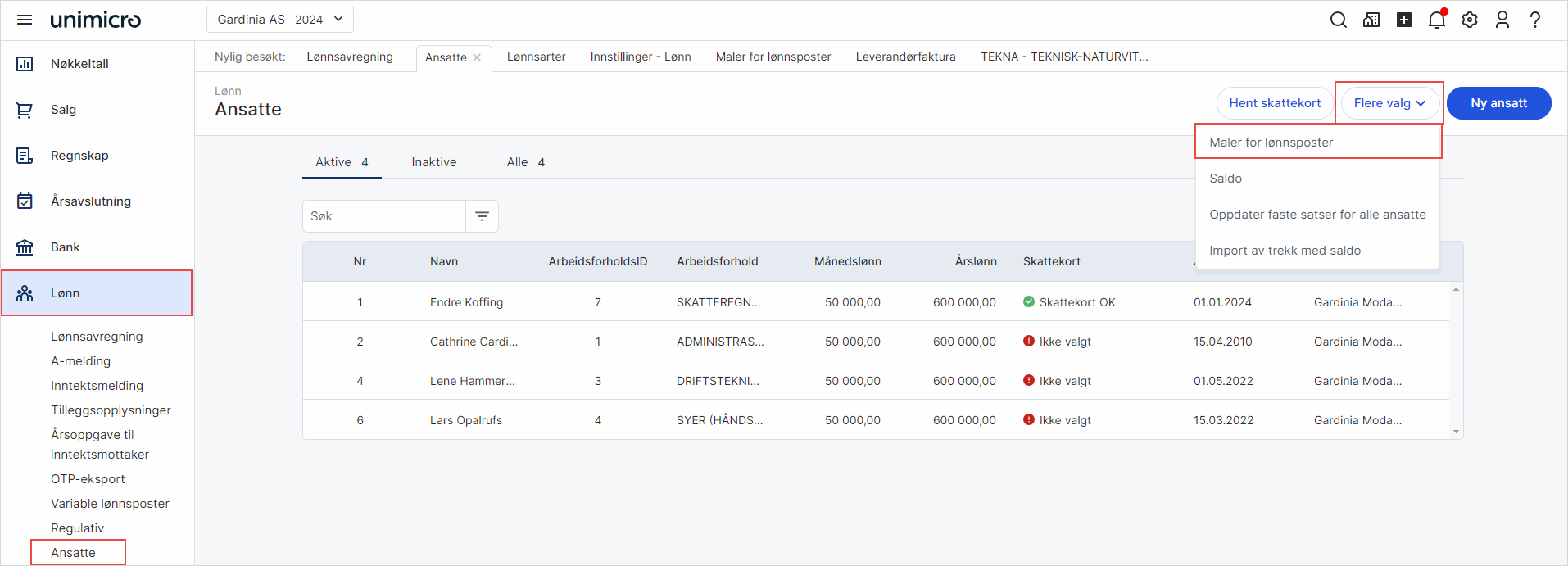The height and width of the screenshot is (566, 1568).
Task: Open the company building icon
Action: pyautogui.click(x=1371, y=20)
